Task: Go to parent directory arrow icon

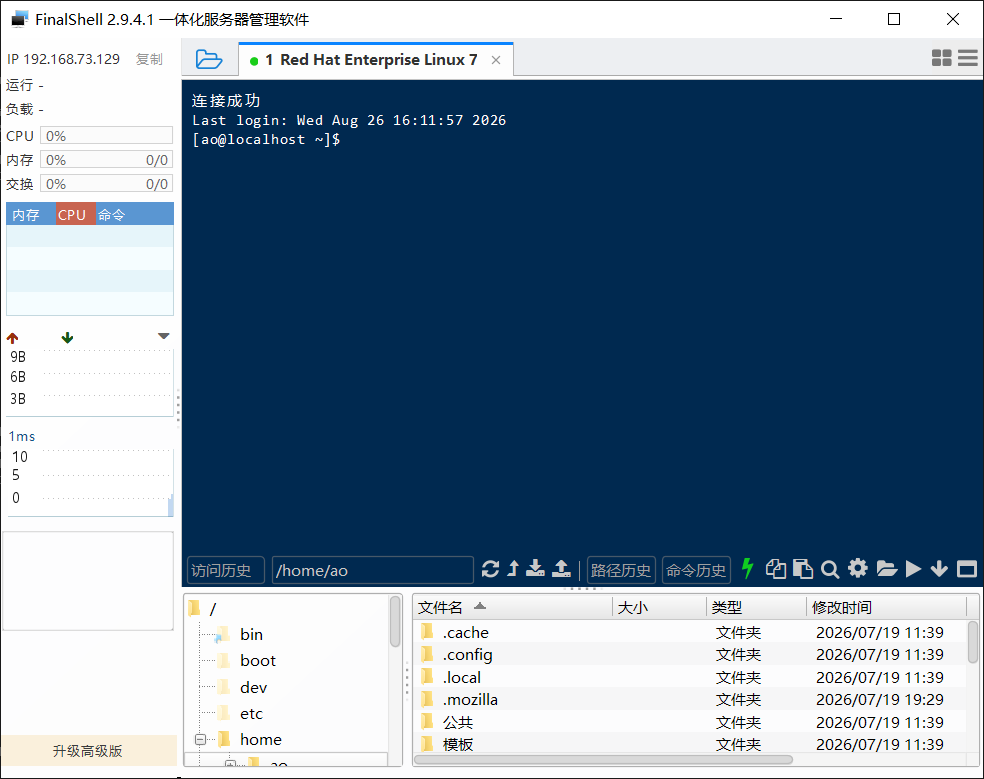Action: pos(513,569)
